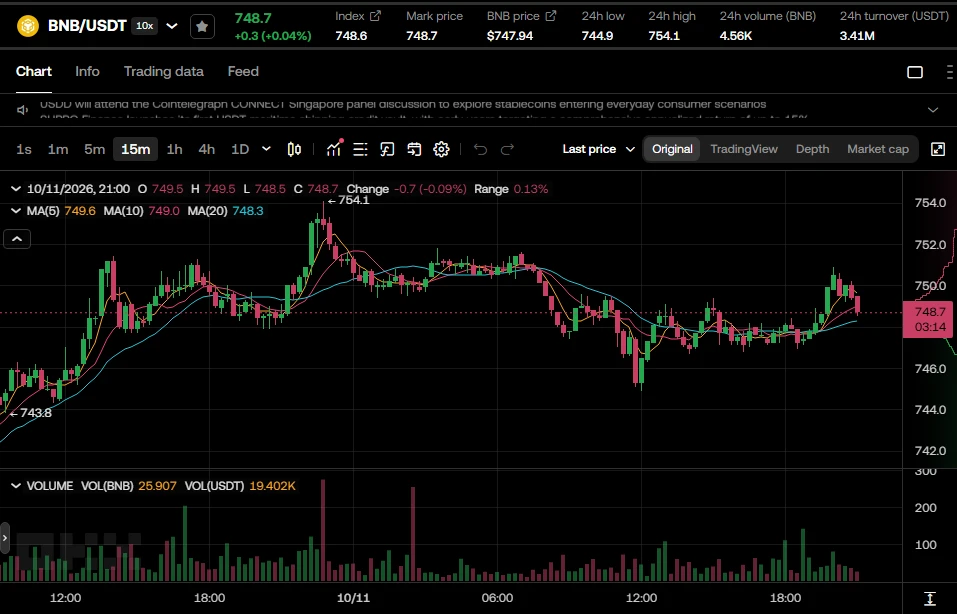Redo the chart action
This screenshot has width=957, height=614.
(x=507, y=149)
